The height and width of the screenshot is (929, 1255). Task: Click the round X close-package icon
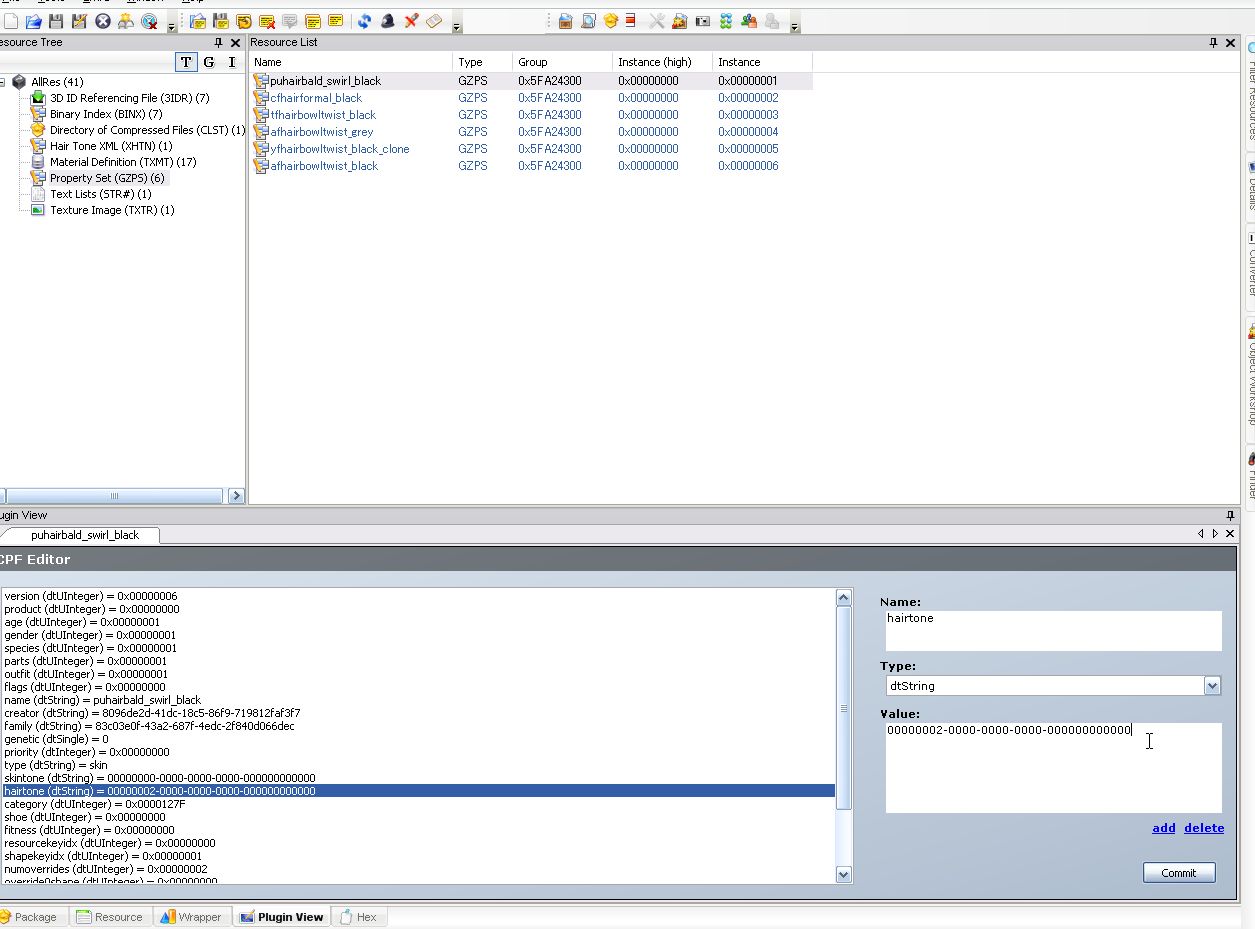coord(103,21)
